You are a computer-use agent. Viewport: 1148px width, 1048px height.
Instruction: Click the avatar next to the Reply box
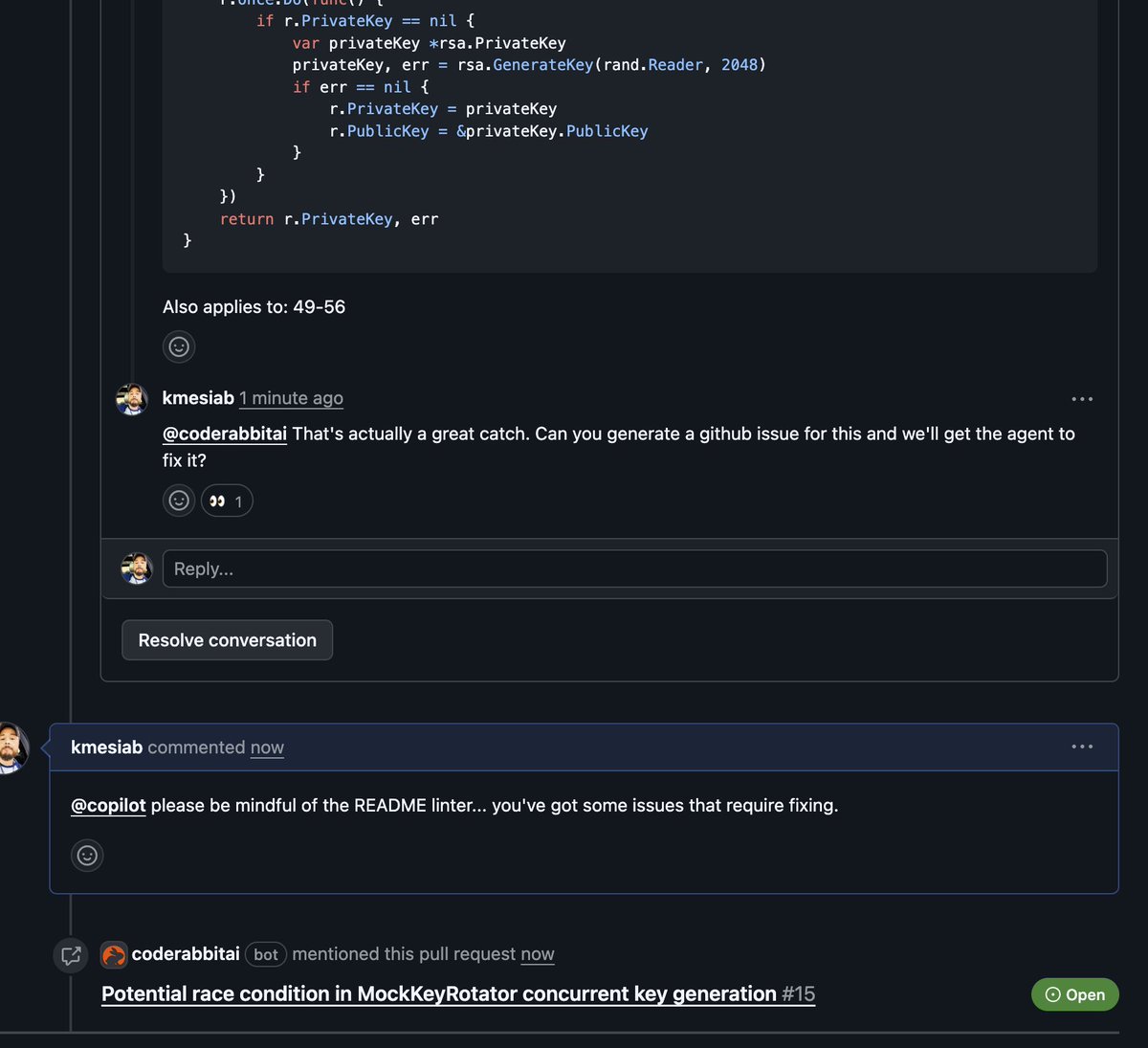(x=137, y=569)
